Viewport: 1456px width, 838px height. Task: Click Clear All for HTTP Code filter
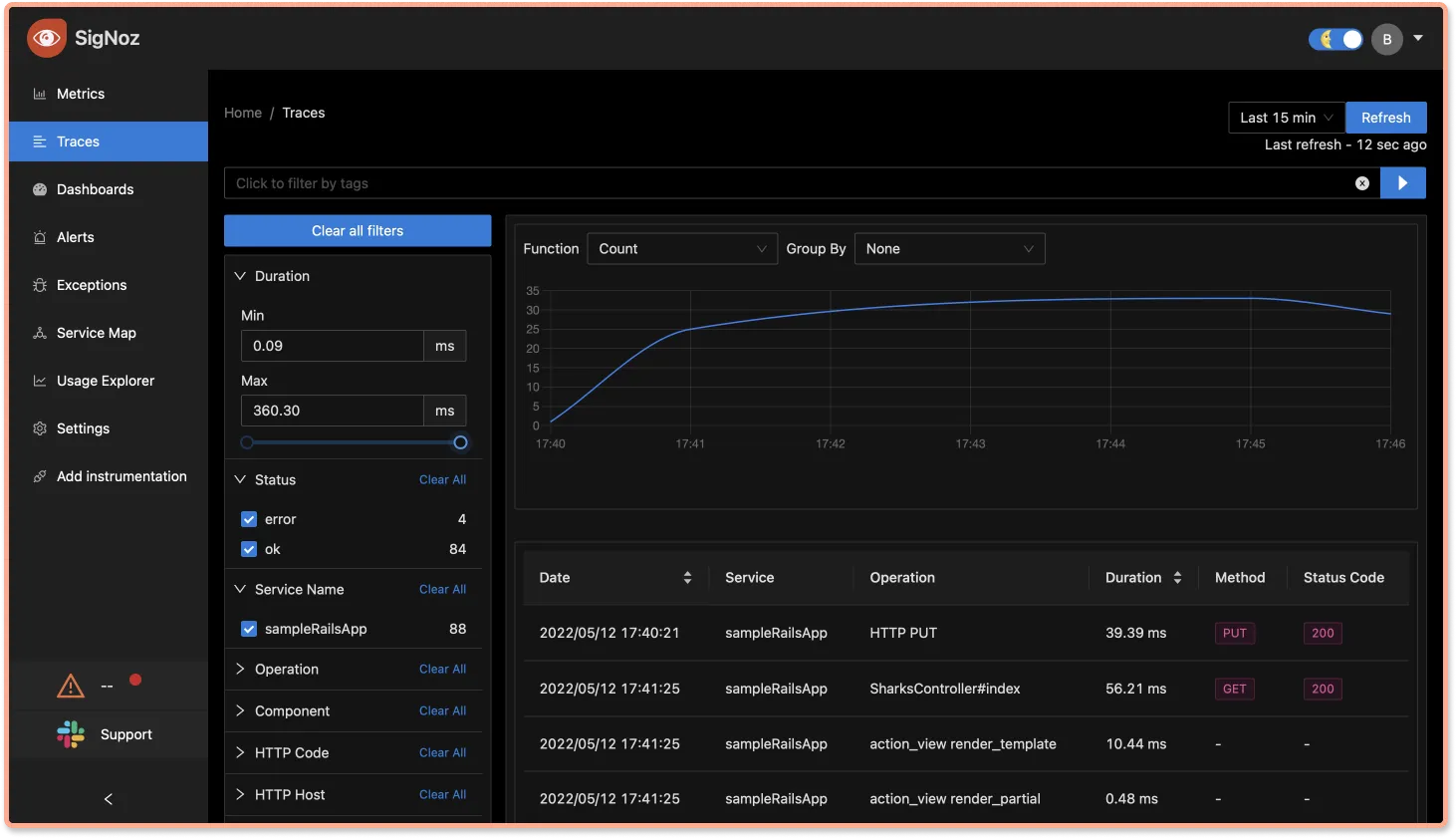click(x=442, y=752)
